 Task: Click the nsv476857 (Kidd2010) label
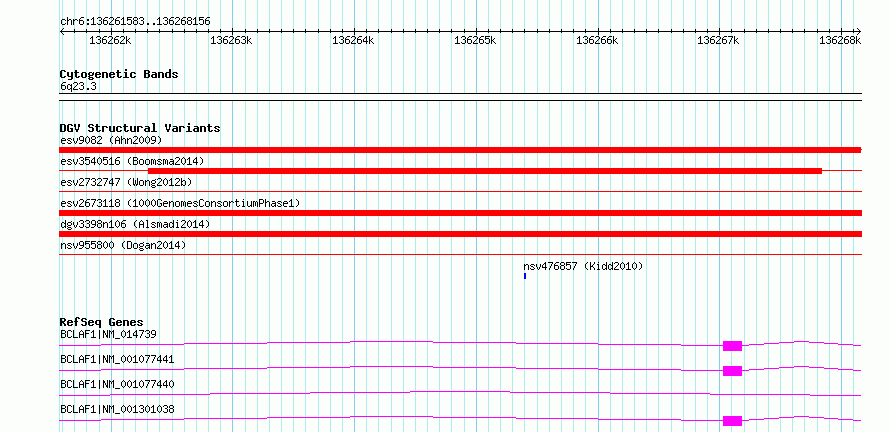(x=583, y=266)
